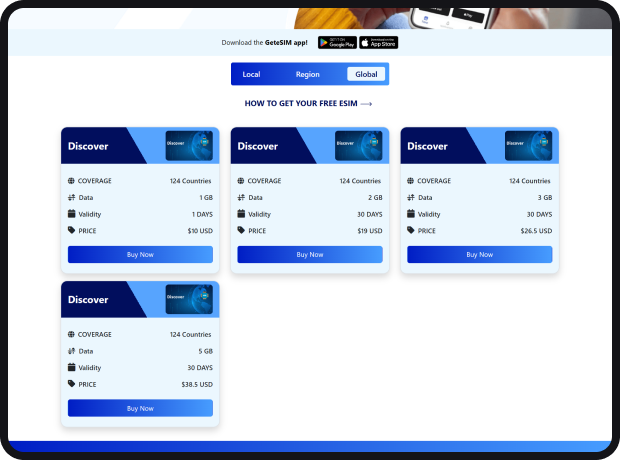
Task: Click the globe coverage icon on 5 GB plan
Action: (71, 334)
